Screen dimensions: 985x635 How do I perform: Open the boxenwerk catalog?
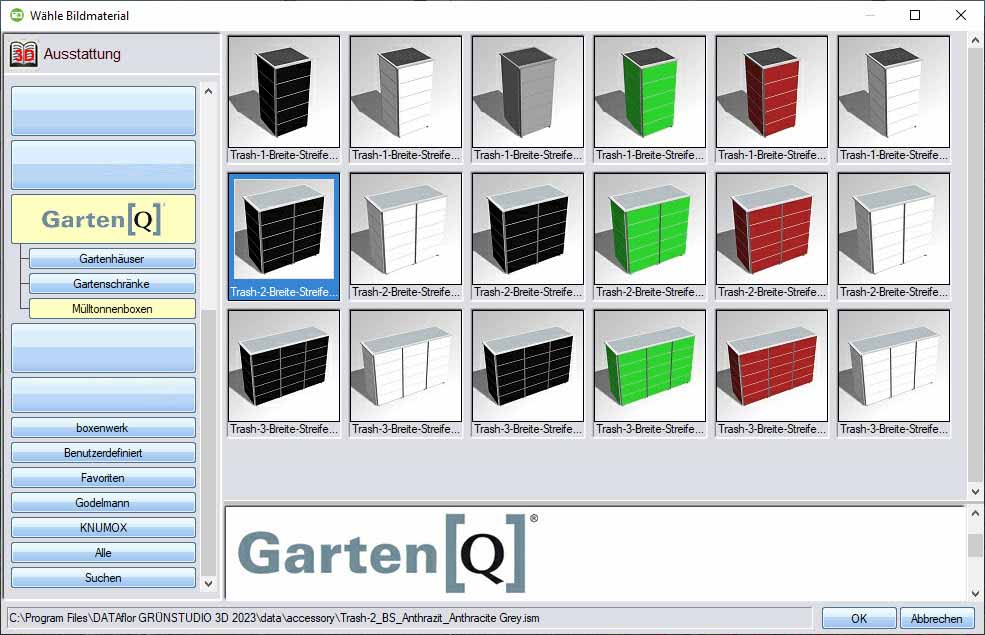click(x=103, y=427)
